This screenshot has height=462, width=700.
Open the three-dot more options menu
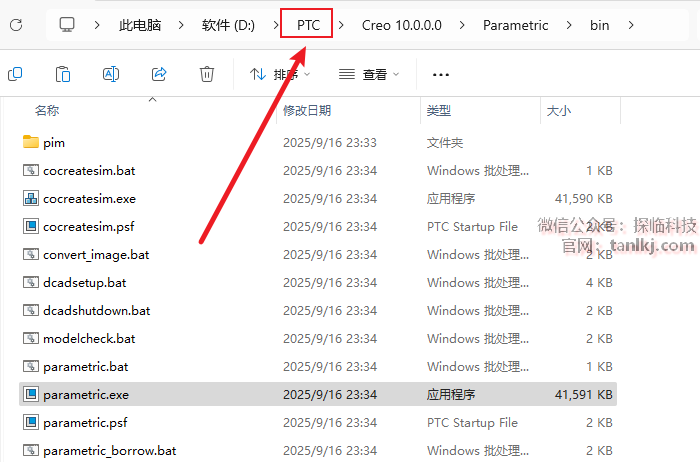tap(441, 75)
